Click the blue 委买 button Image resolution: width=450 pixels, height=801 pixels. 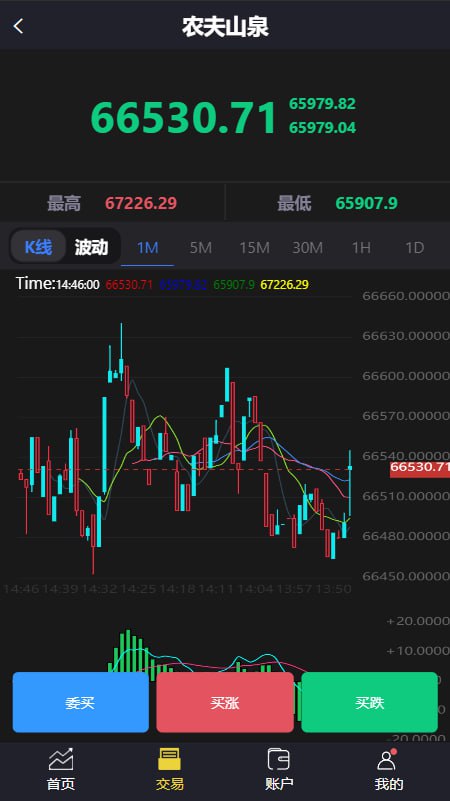(x=81, y=702)
